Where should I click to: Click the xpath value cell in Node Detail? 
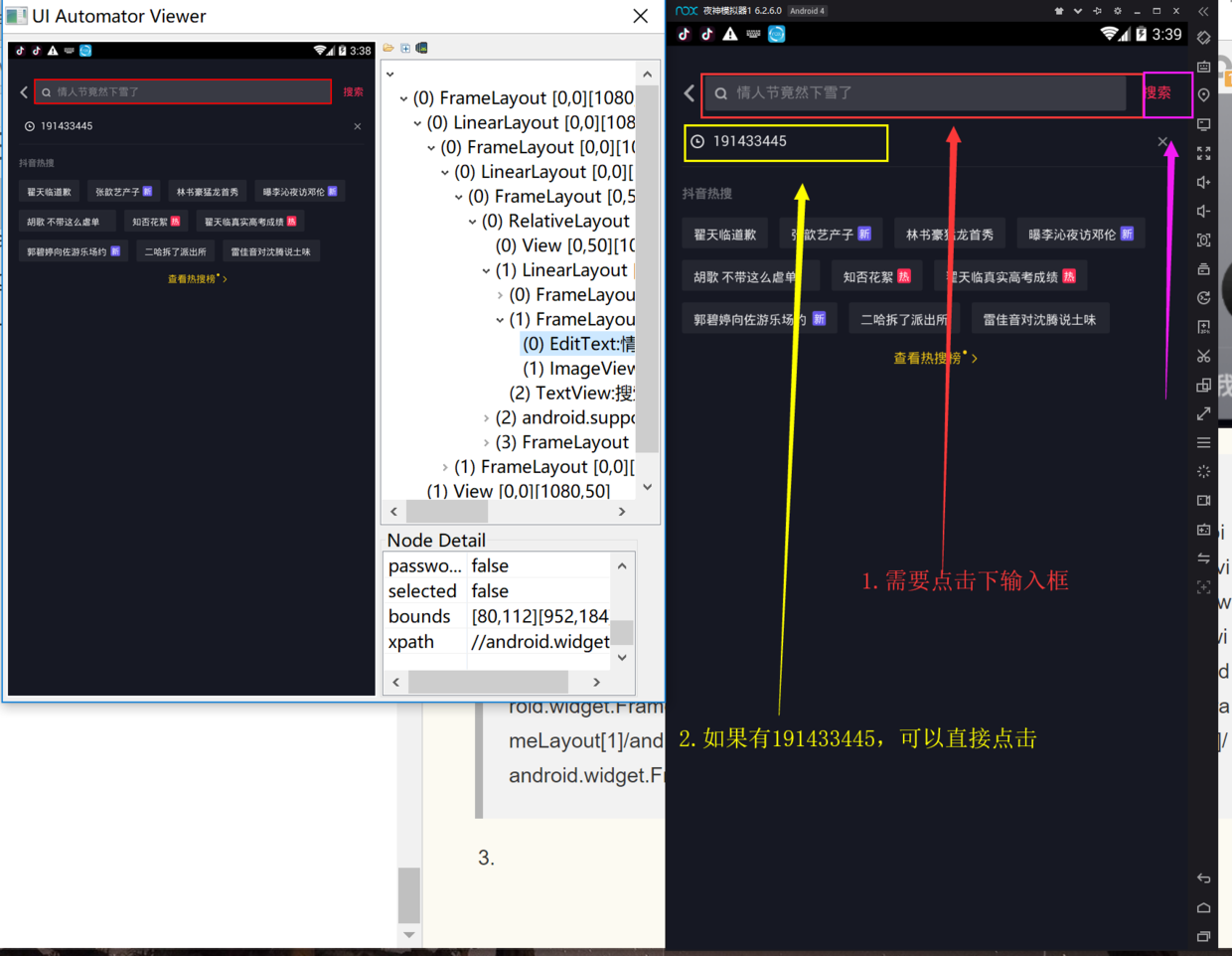539,642
